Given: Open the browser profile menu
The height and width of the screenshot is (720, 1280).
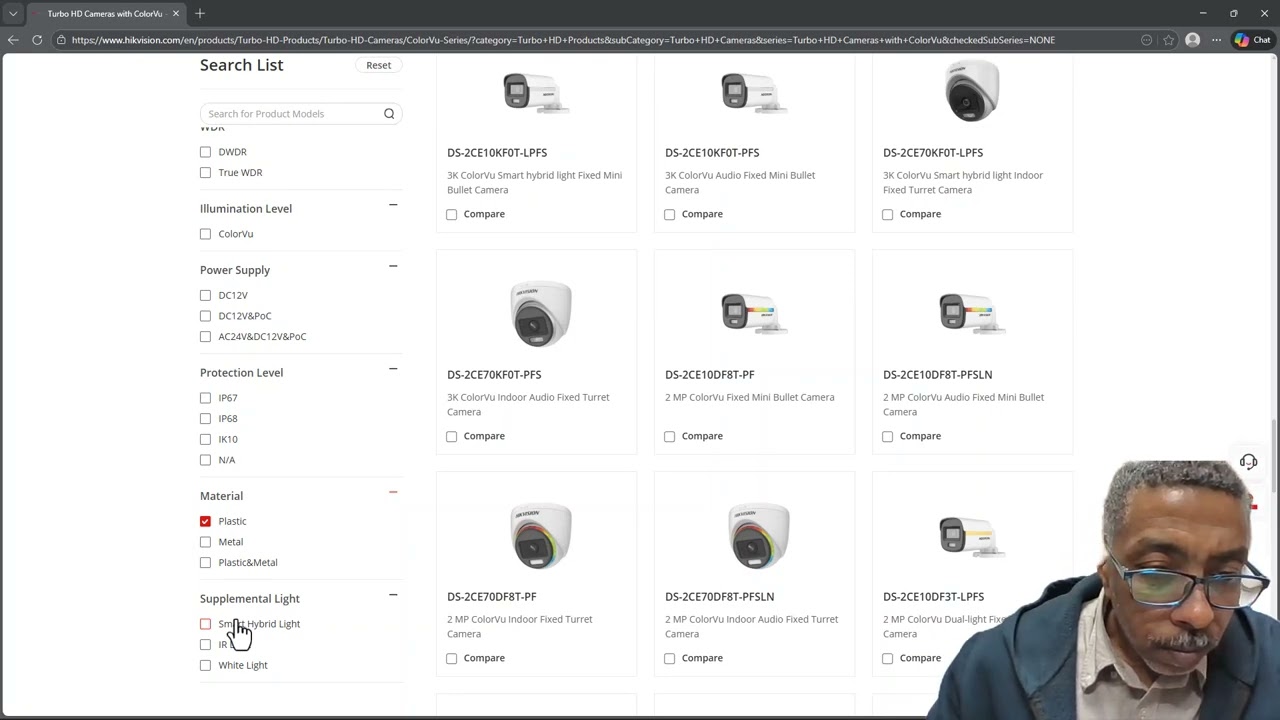Looking at the screenshot, I should (x=1192, y=40).
